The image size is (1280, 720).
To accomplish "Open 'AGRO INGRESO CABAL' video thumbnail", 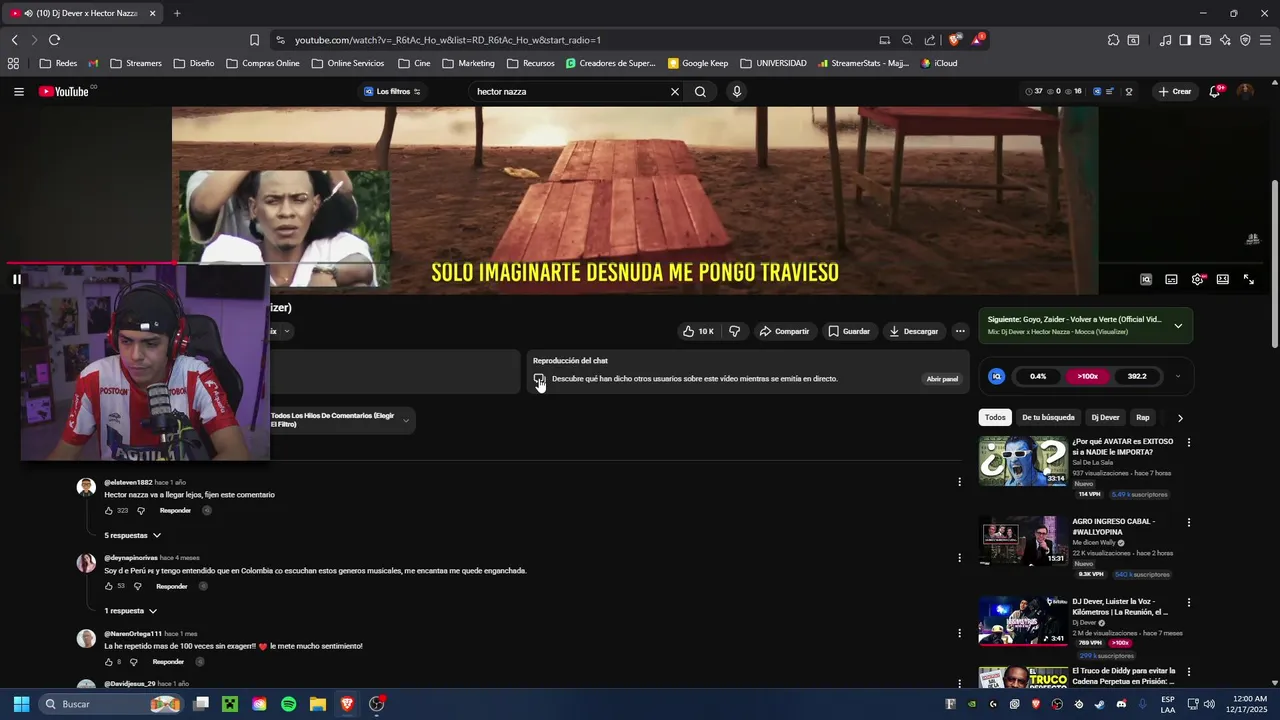I will [1023, 541].
